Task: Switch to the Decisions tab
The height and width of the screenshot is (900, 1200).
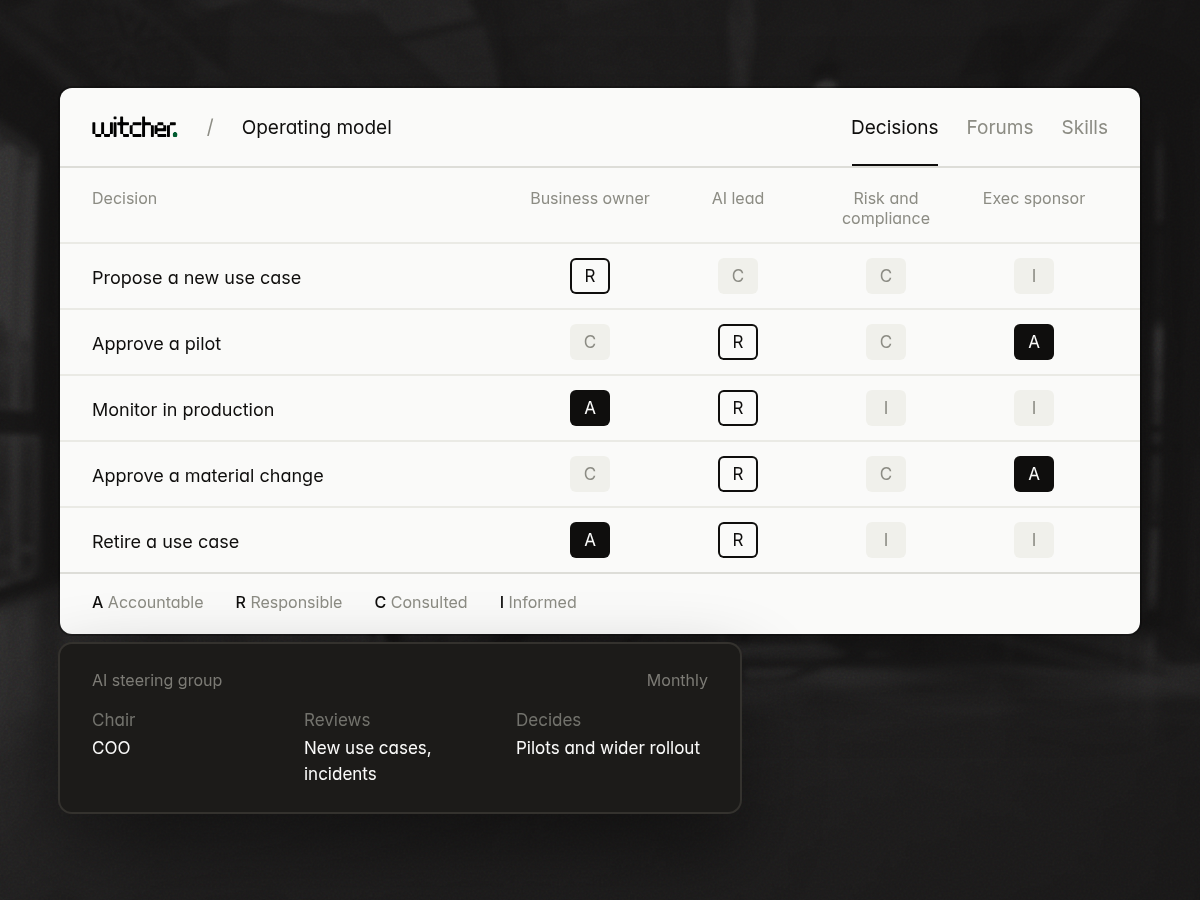Action: 895,127
